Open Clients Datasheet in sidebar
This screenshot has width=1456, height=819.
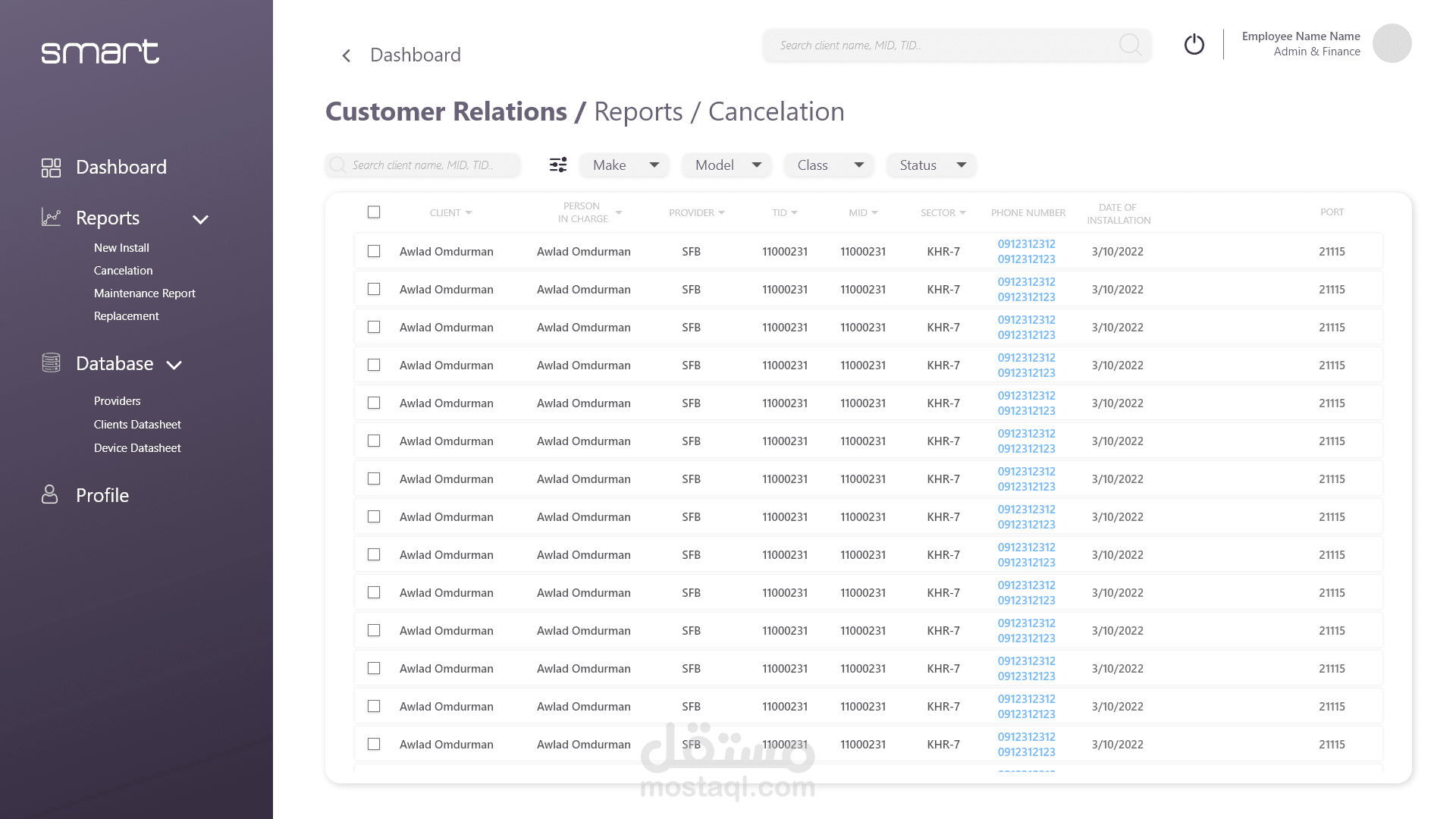pyautogui.click(x=137, y=425)
